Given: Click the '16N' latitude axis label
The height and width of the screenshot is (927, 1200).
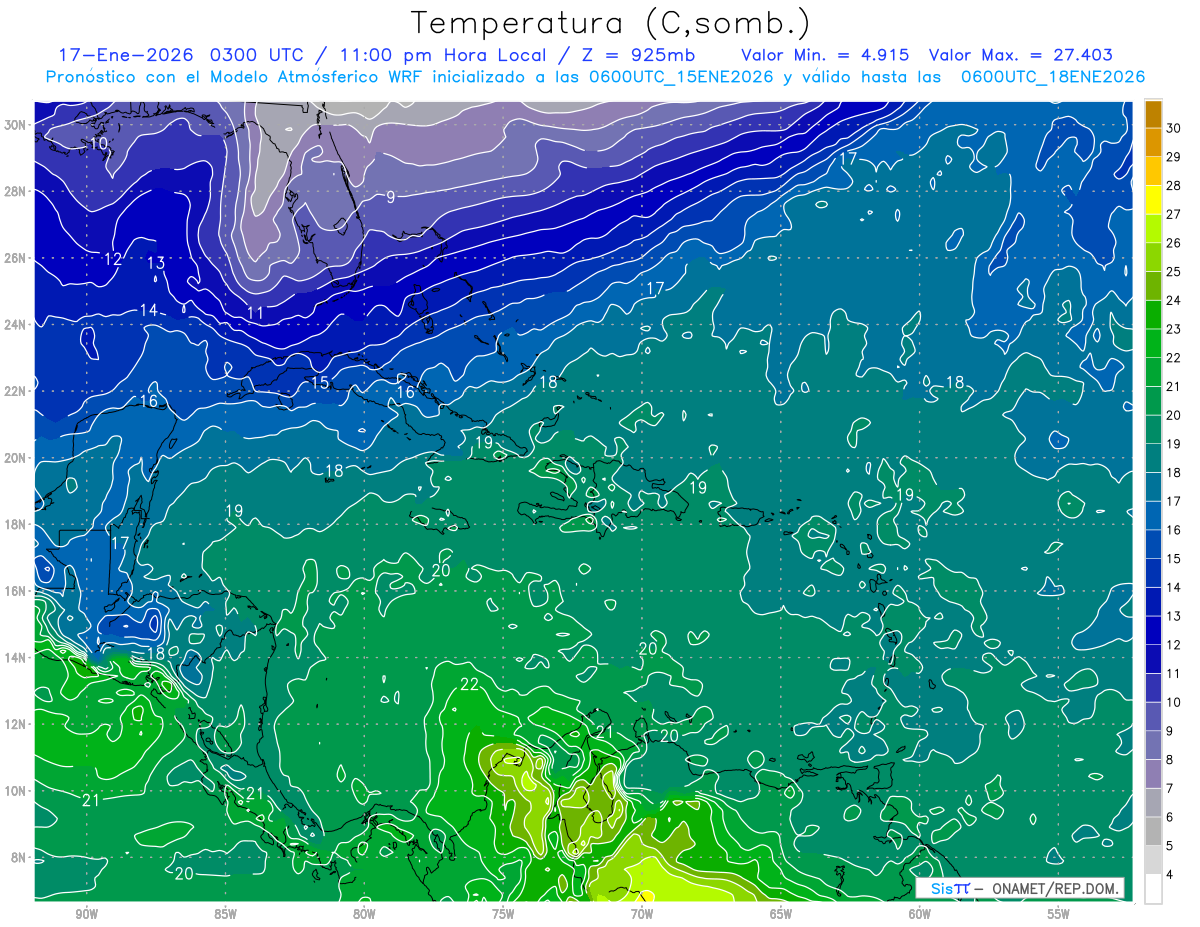Looking at the screenshot, I should click(x=15, y=591).
